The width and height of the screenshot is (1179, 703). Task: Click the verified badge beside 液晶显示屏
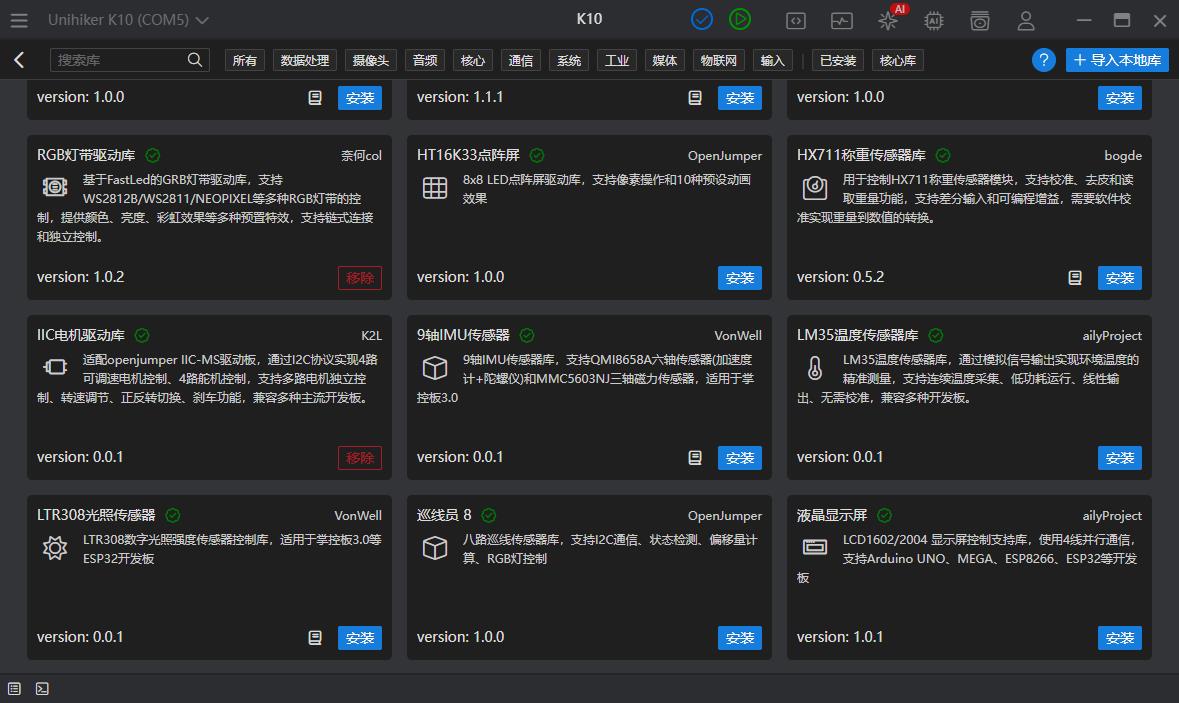884,515
